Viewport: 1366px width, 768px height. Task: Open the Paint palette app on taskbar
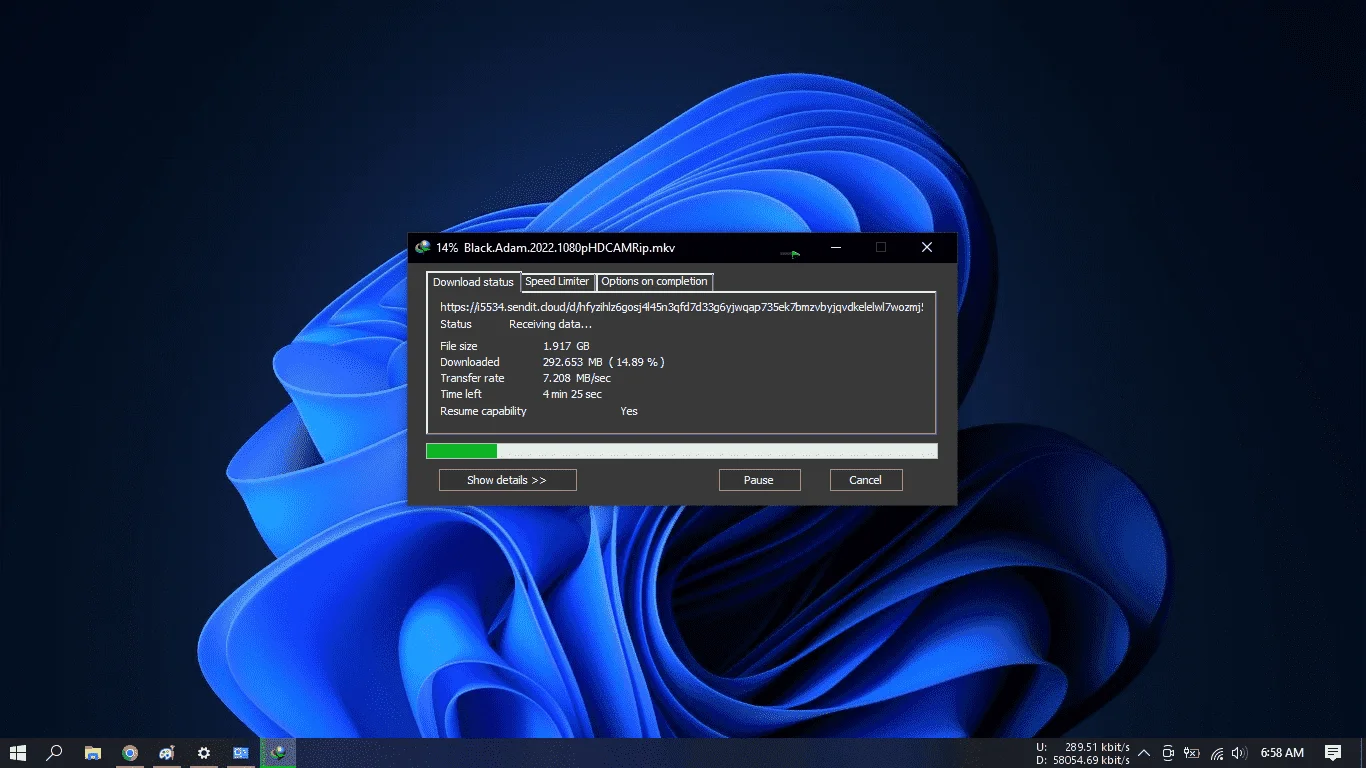167,753
